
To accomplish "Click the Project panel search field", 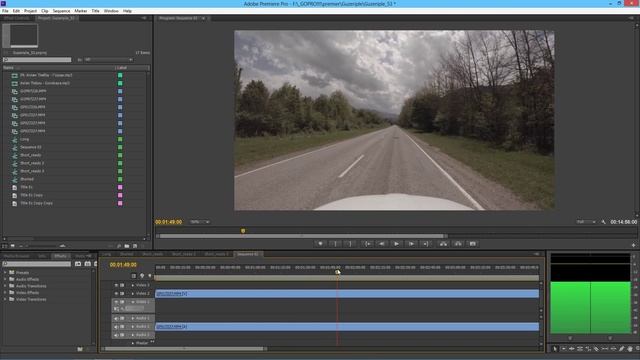I will tap(37, 60).
